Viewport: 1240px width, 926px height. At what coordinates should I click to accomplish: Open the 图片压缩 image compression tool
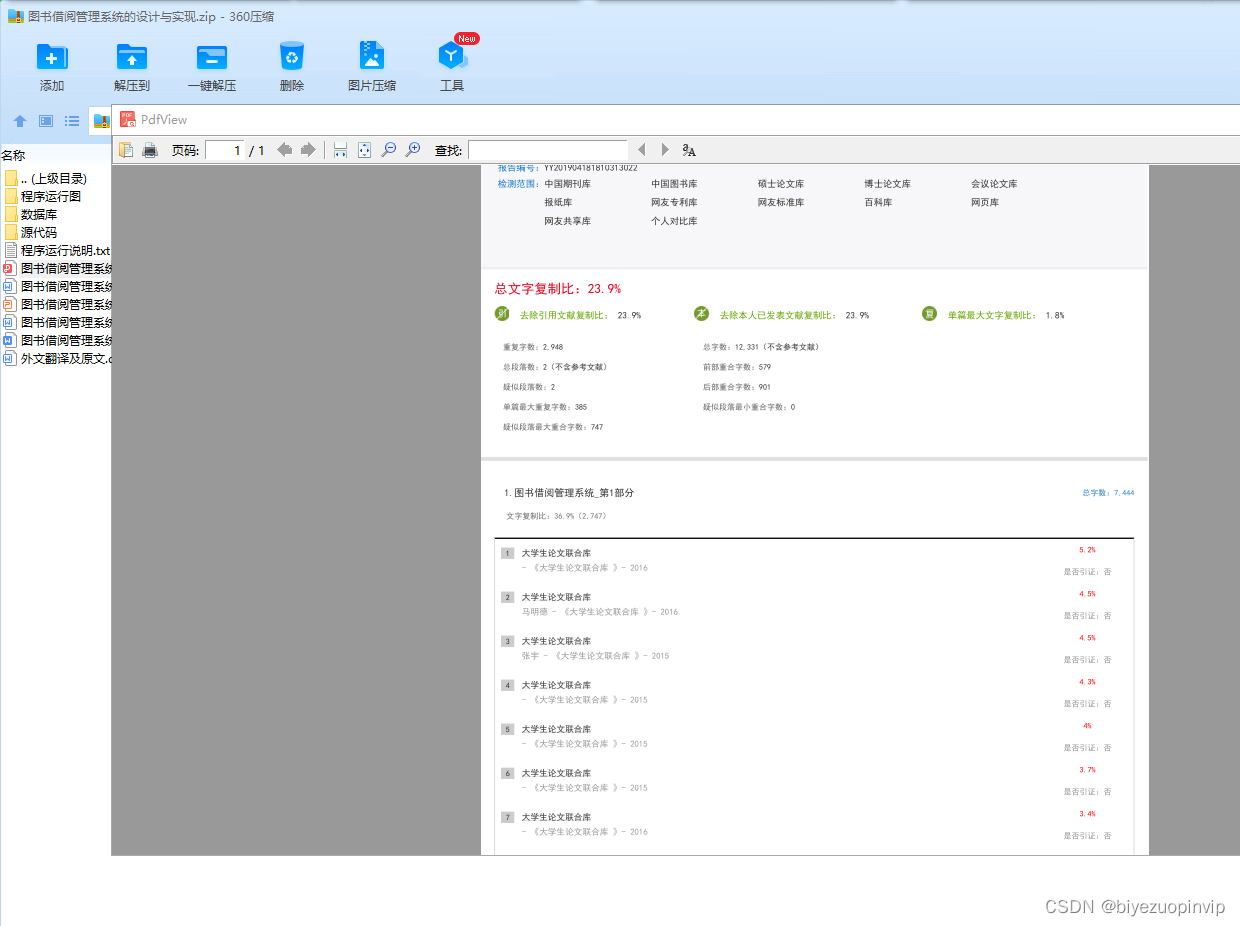point(372,56)
